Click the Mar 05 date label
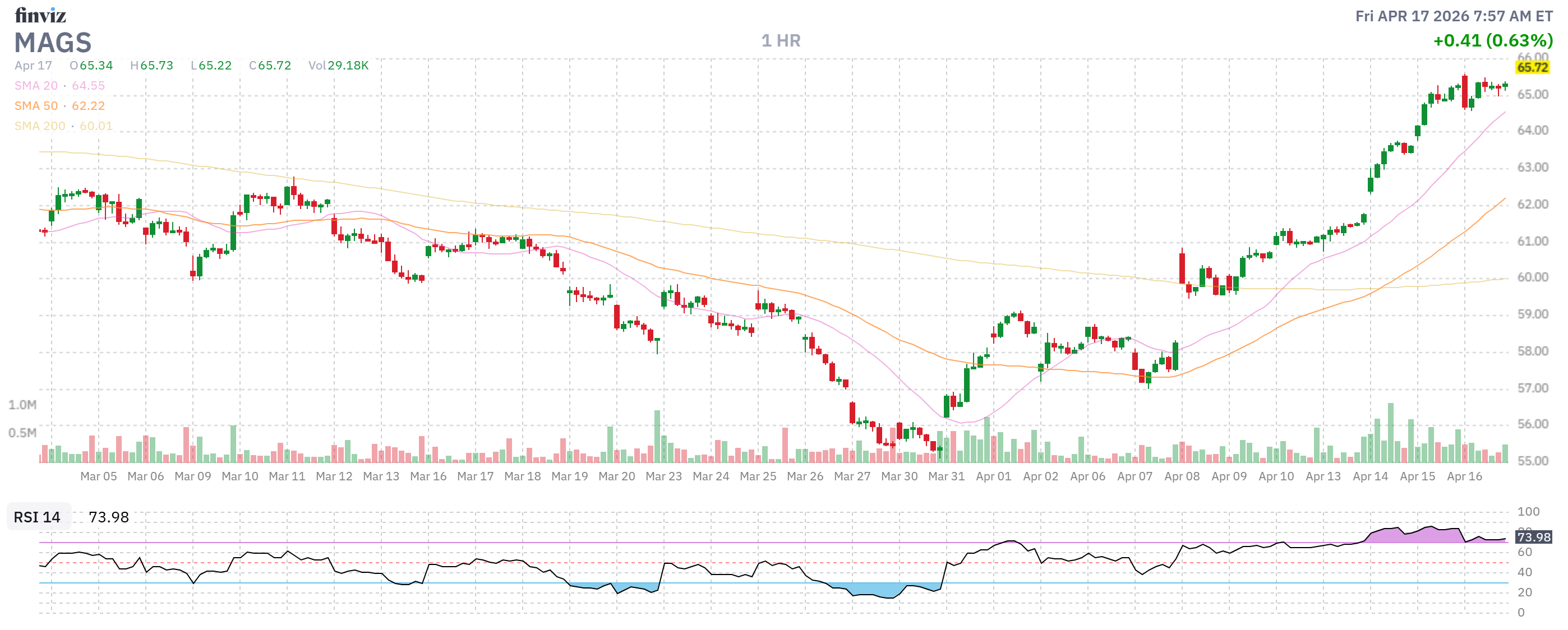The width and height of the screenshot is (1568, 630). [x=99, y=477]
